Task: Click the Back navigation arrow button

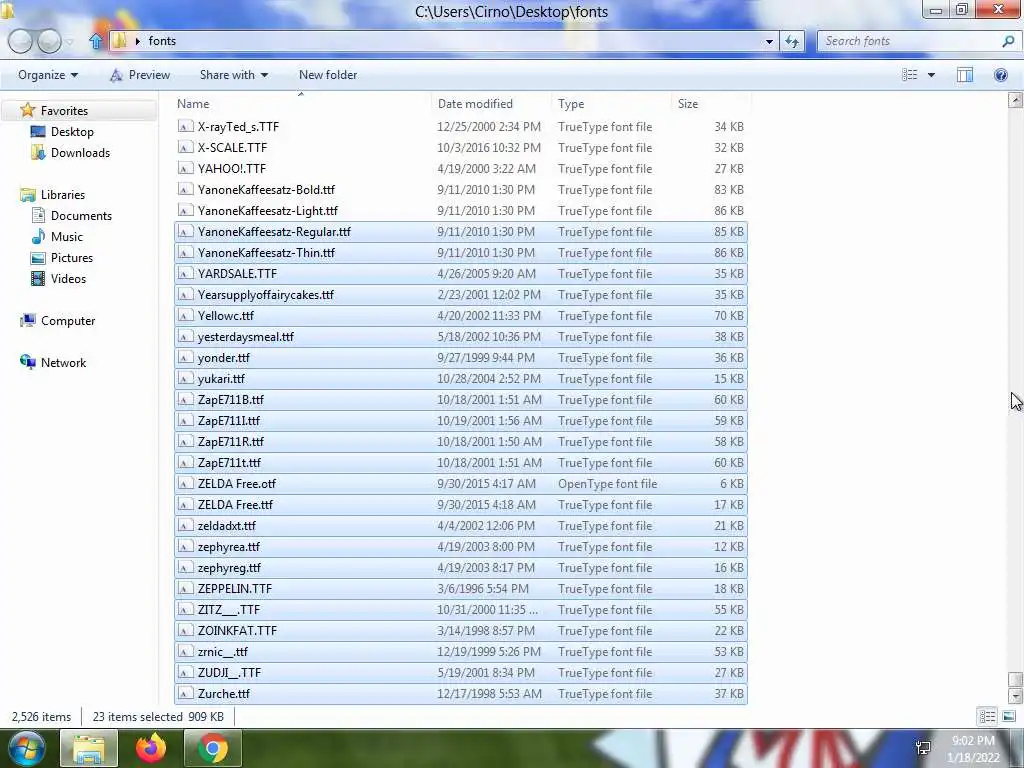Action: coord(20,41)
